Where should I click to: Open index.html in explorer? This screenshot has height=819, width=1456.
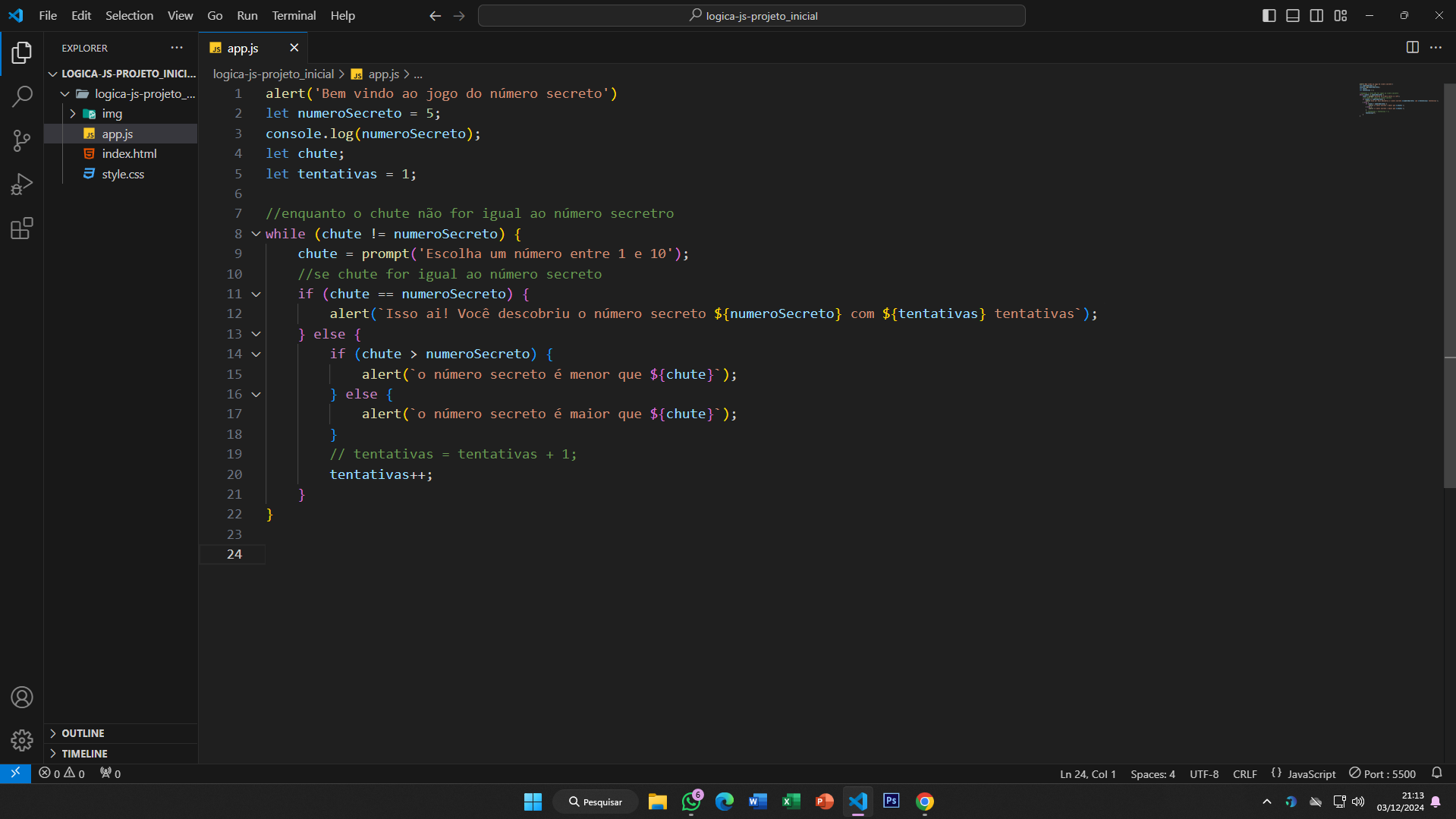[121, 154]
